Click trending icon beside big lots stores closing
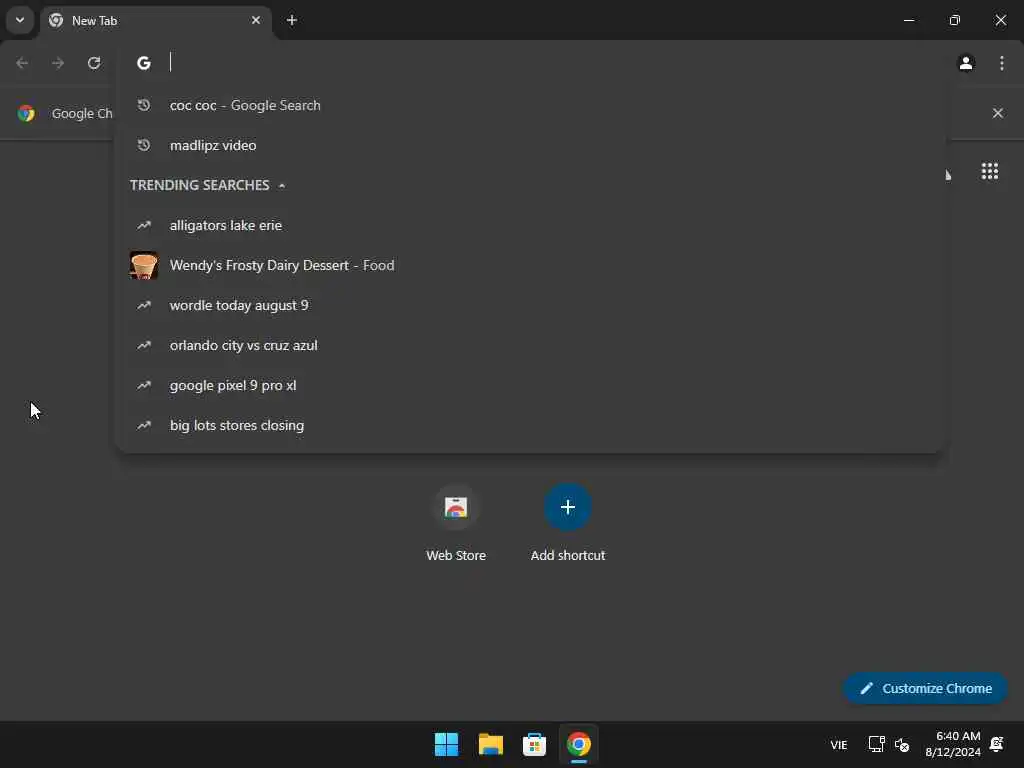 point(144,425)
